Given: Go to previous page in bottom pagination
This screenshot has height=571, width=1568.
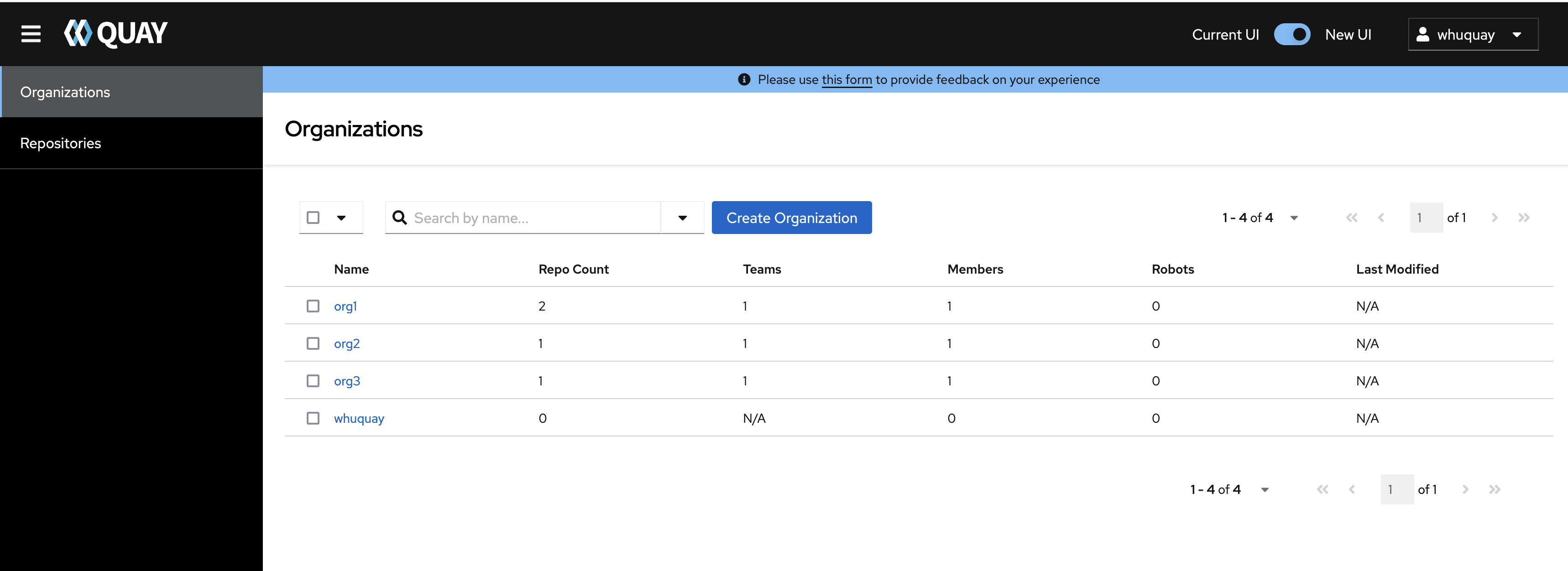Looking at the screenshot, I should click(x=1351, y=489).
